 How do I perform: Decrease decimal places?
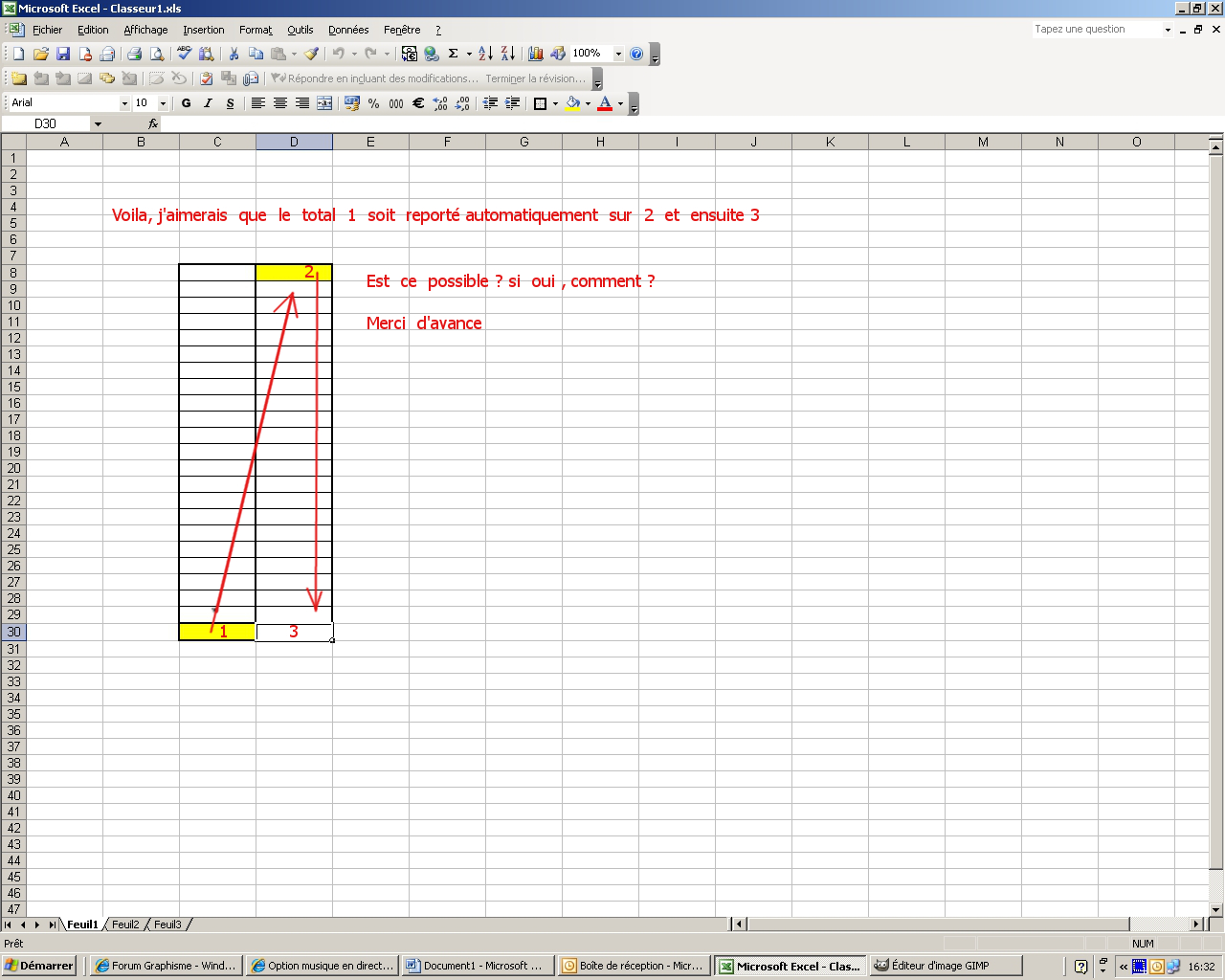click(x=462, y=103)
